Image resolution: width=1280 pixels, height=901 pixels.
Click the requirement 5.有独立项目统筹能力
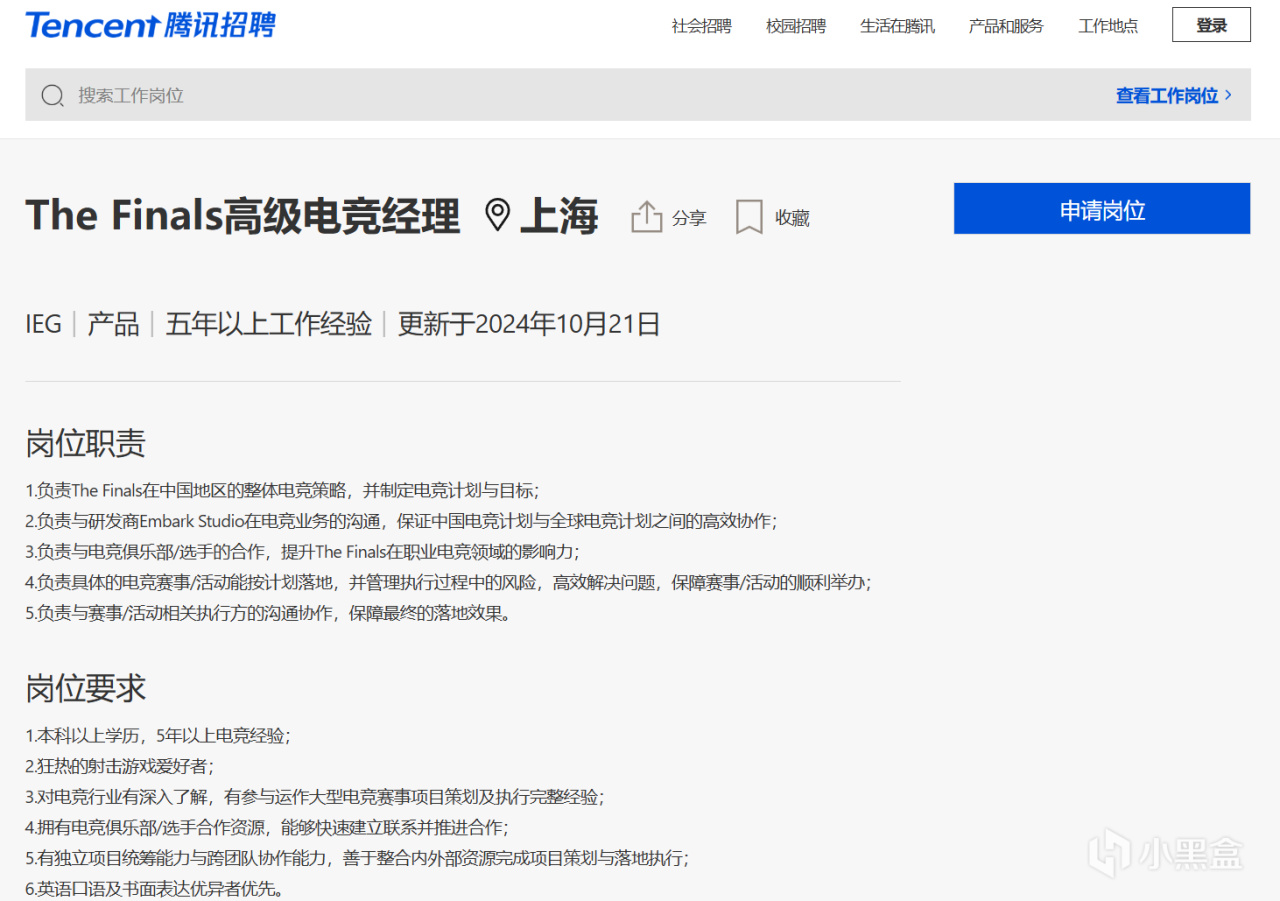tap(357, 858)
